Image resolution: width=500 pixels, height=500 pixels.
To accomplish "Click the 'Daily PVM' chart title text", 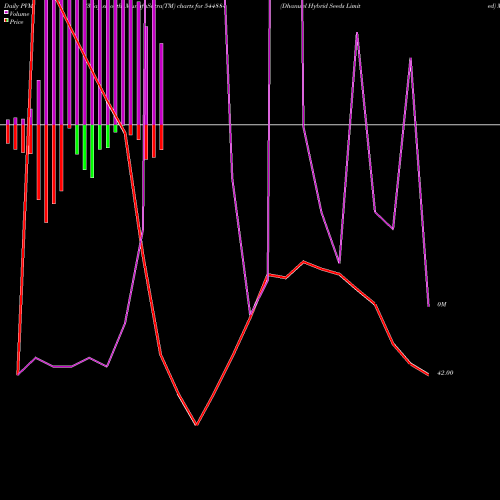I will tap(18, 6).
